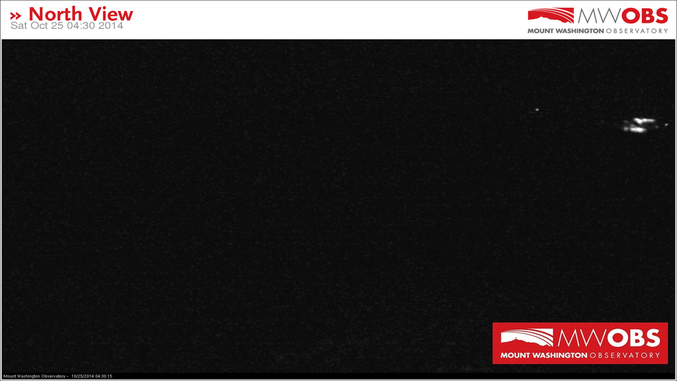The image size is (677, 381).
Task: Click the gray MW letters in header logo
Action: [x=598, y=16]
